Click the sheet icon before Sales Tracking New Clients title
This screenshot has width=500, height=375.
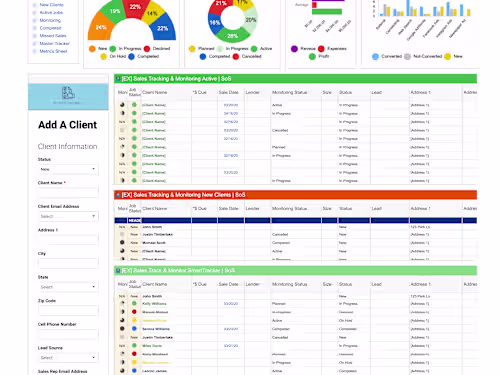[x=118, y=195]
